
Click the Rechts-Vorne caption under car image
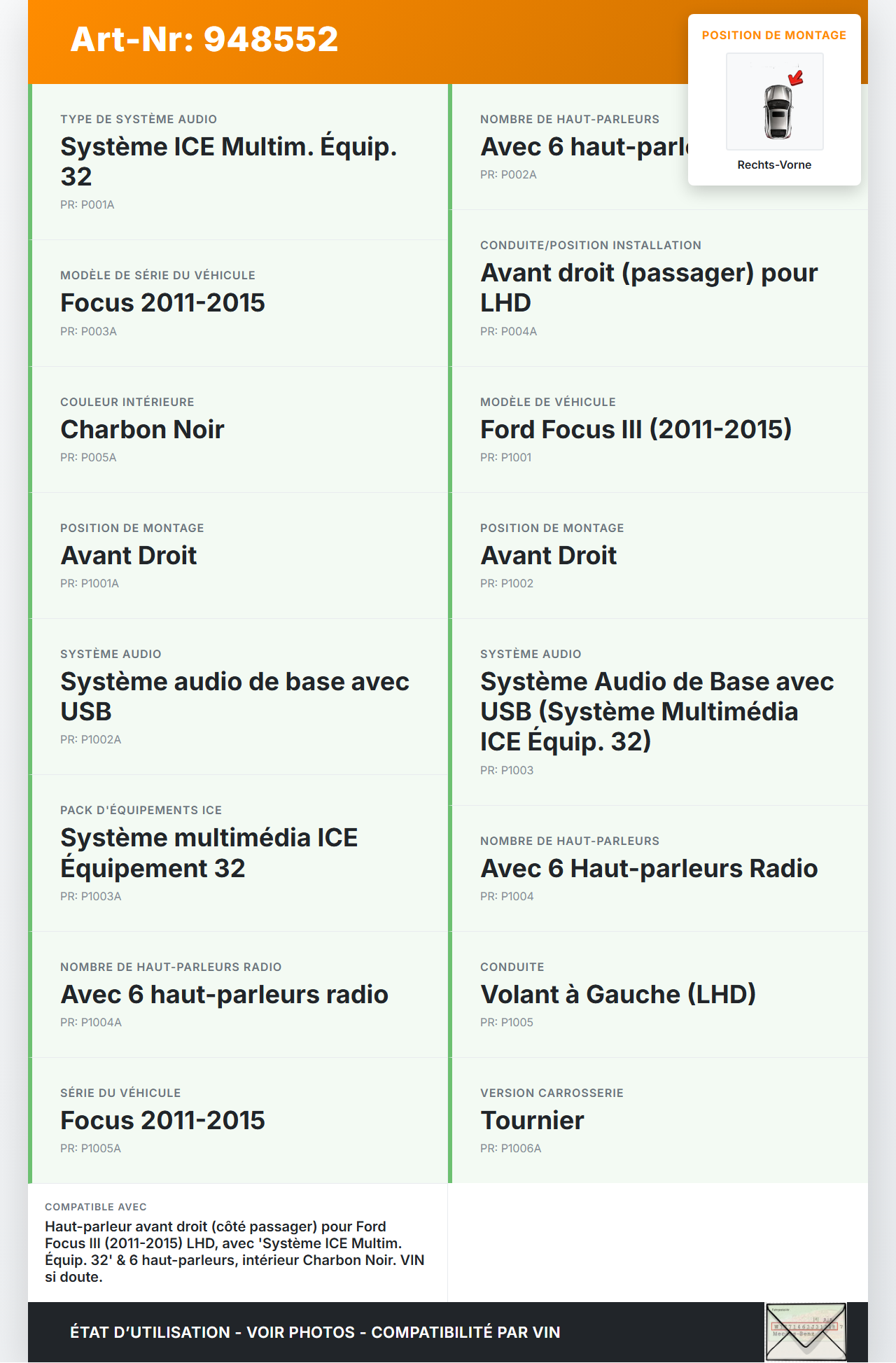tap(774, 165)
